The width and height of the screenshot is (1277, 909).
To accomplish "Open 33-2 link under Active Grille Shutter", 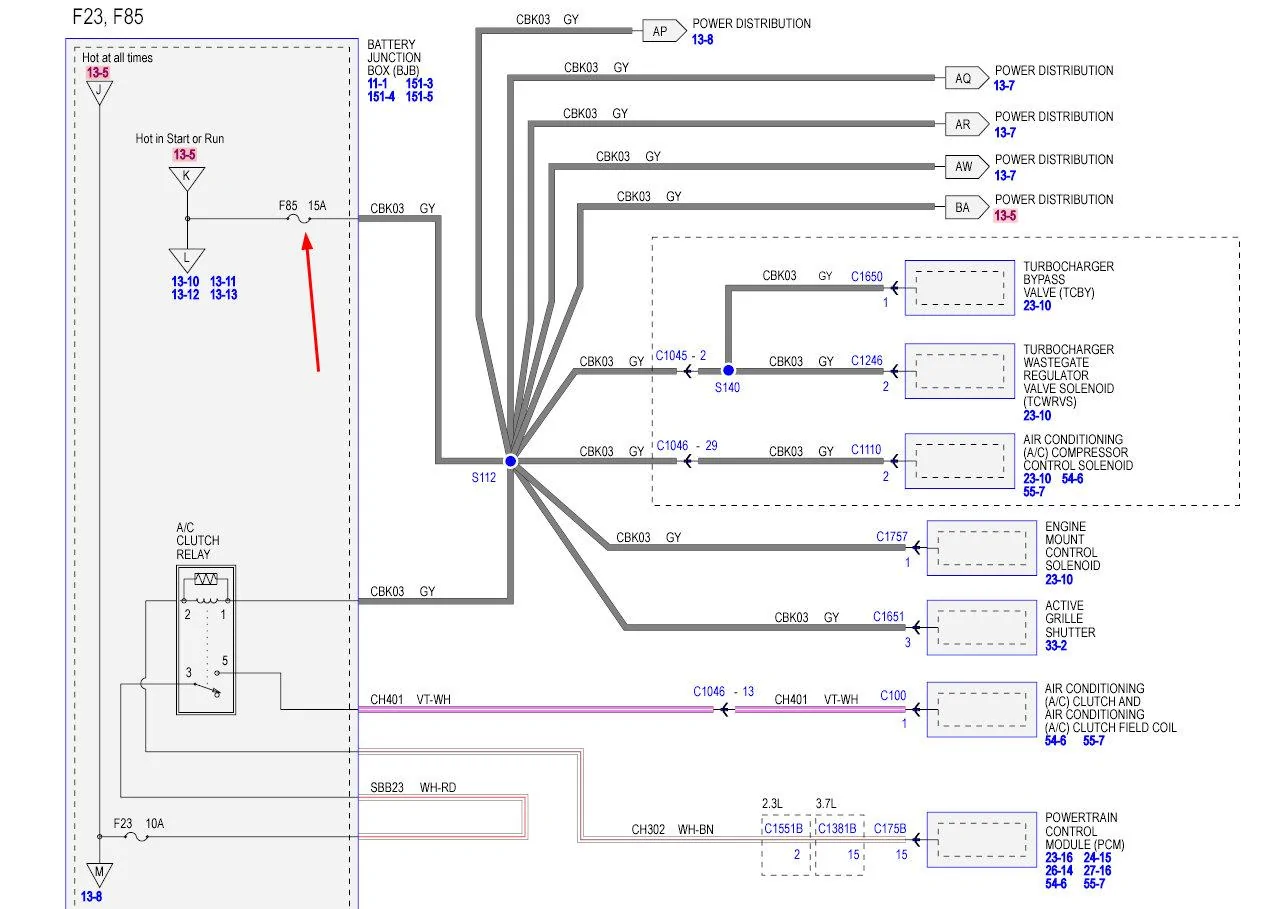I will coord(1056,646).
